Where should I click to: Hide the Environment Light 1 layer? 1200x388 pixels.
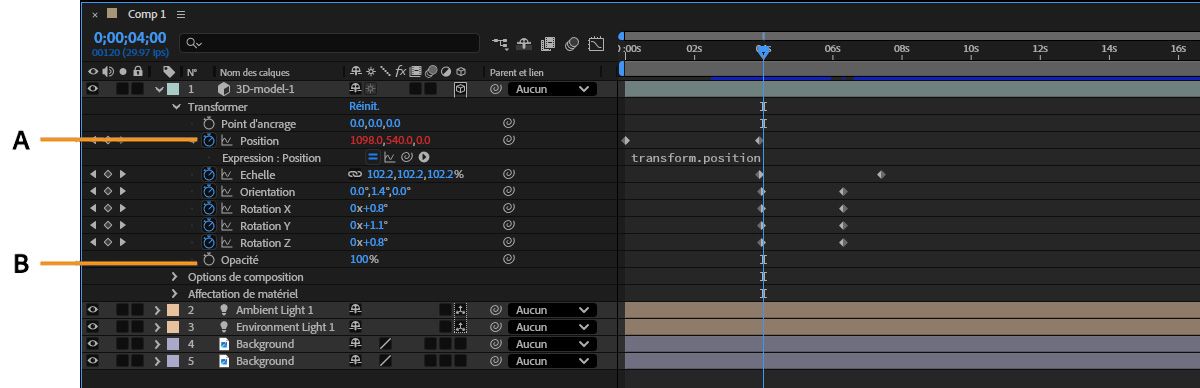pyautogui.click(x=93, y=327)
